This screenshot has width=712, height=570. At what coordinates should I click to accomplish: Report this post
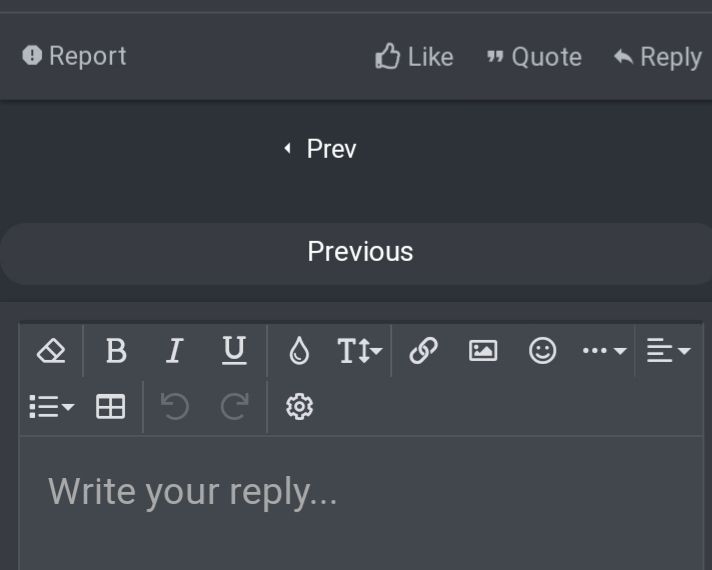tap(75, 56)
